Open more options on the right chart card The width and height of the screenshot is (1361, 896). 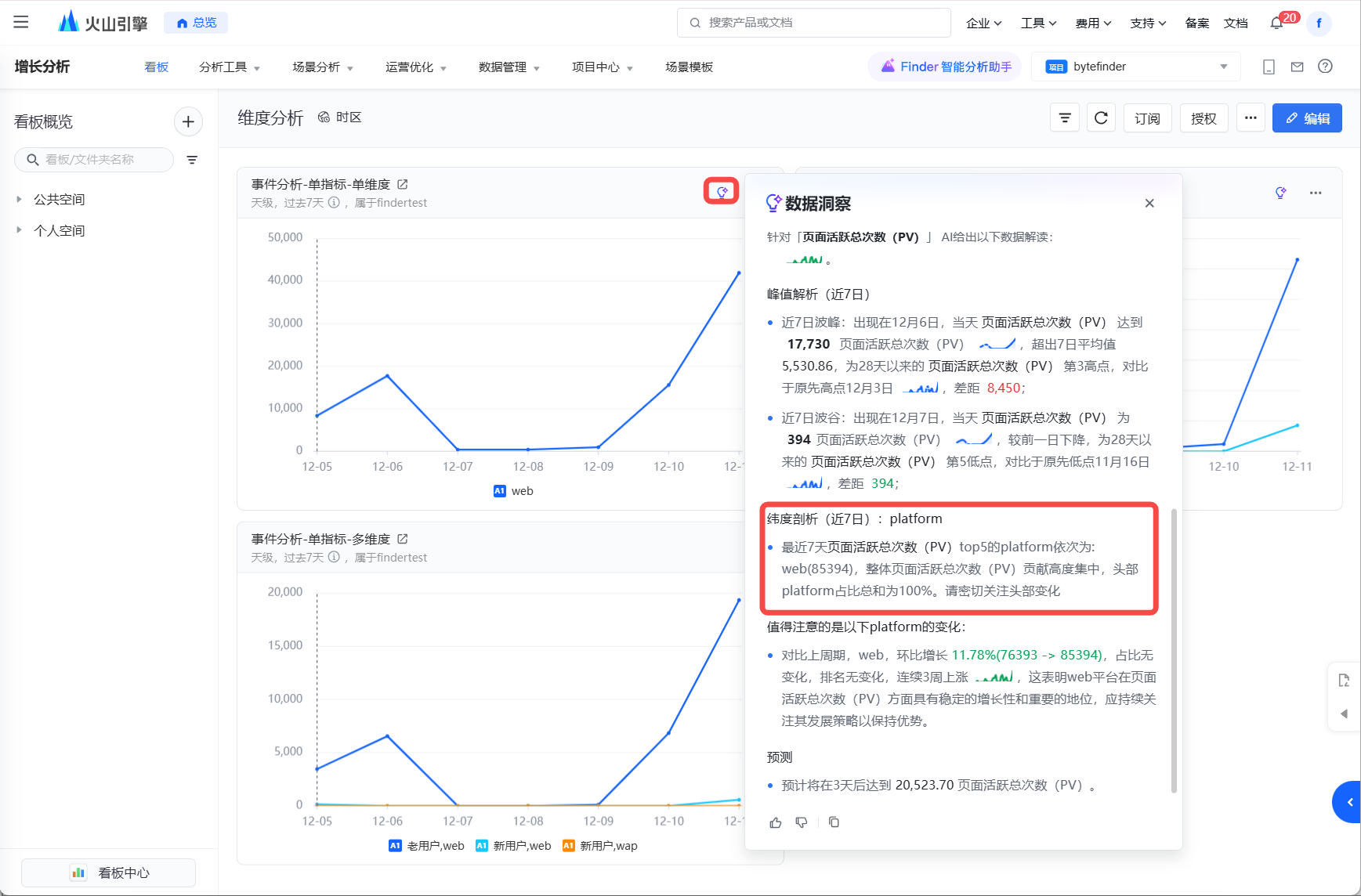(1316, 193)
